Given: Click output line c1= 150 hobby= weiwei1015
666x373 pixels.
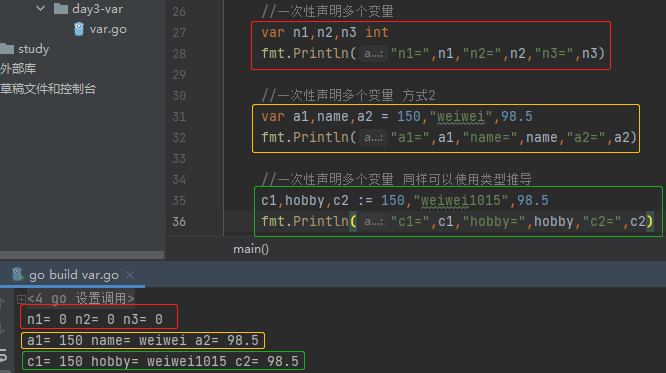Looking at the screenshot, I should tap(163, 361).
